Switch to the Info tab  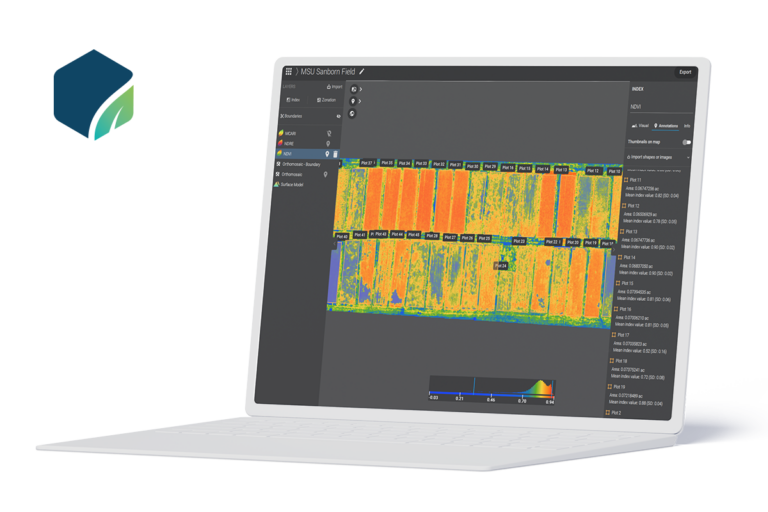(x=686, y=126)
